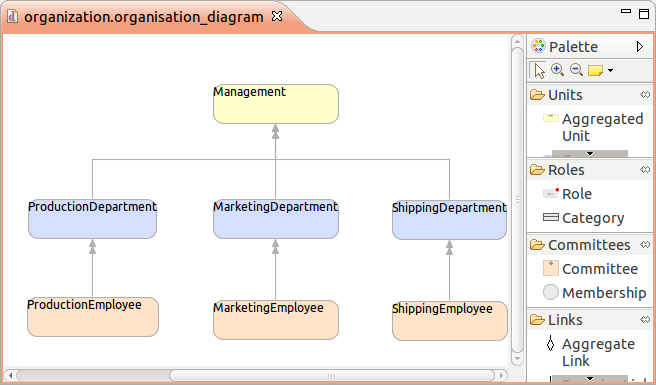Select the Aggregate Link tool
The image size is (656, 385).
pos(591,352)
